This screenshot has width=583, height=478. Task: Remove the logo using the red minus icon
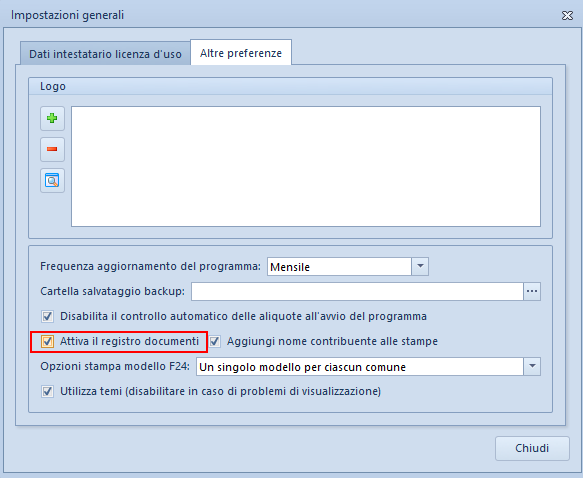[x=52, y=149]
